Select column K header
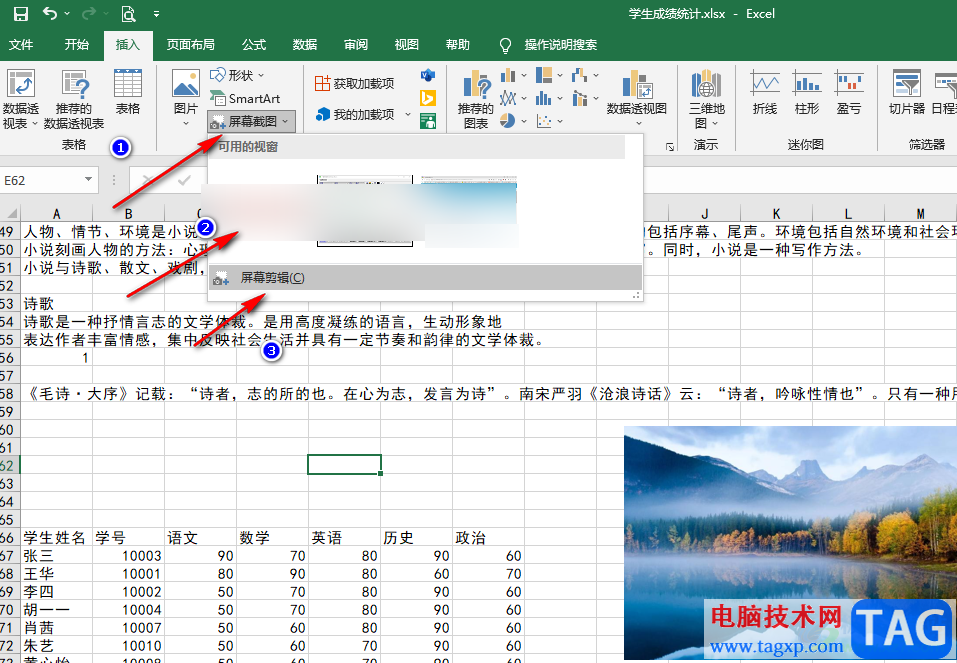Screen dimensions: 957x663 tap(776, 214)
